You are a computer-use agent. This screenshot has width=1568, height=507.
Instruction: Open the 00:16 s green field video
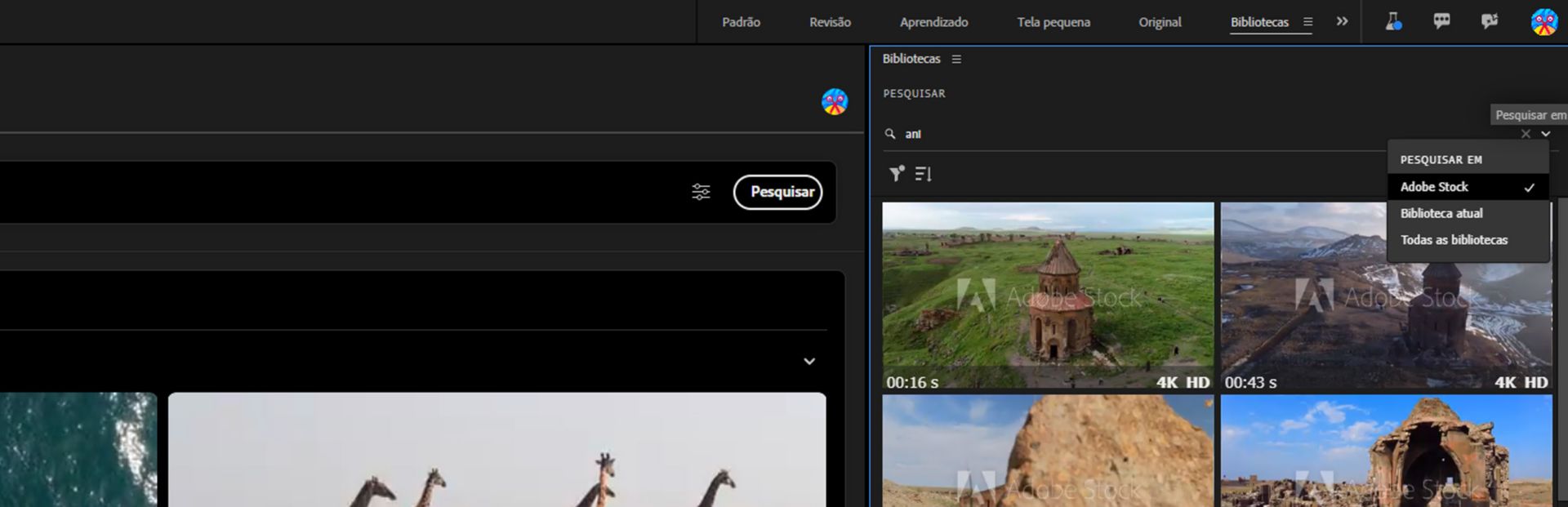point(1048,296)
